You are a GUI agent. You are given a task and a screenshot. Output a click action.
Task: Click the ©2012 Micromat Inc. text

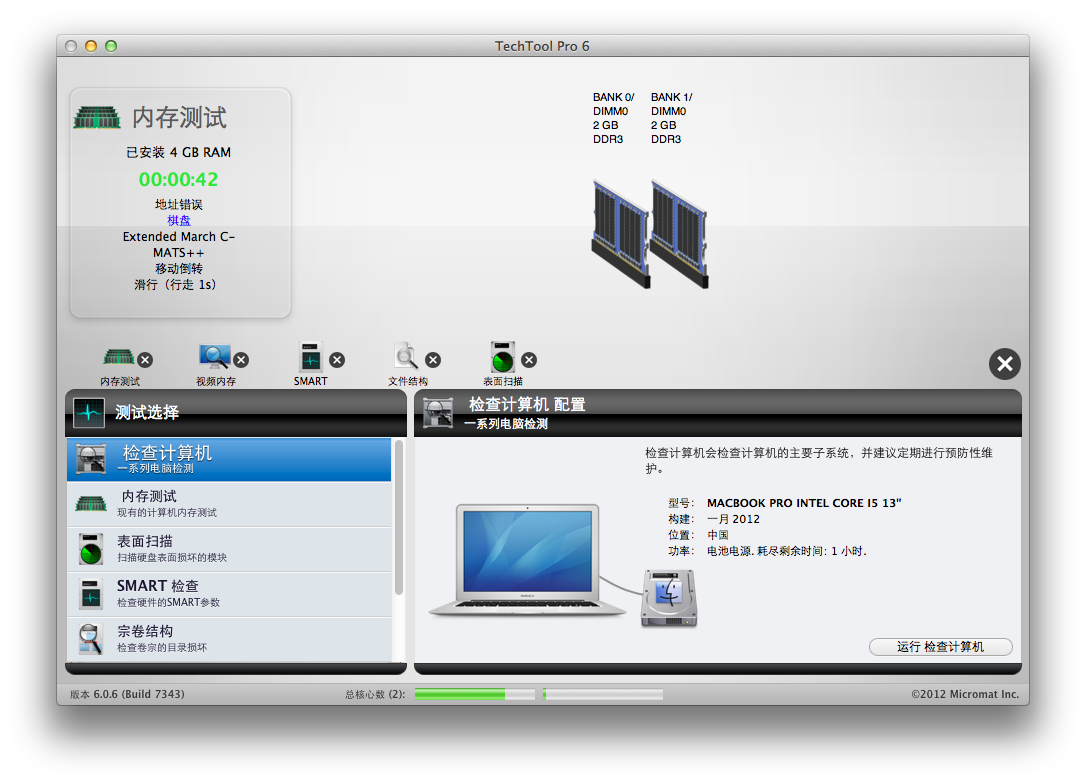pos(965,694)
